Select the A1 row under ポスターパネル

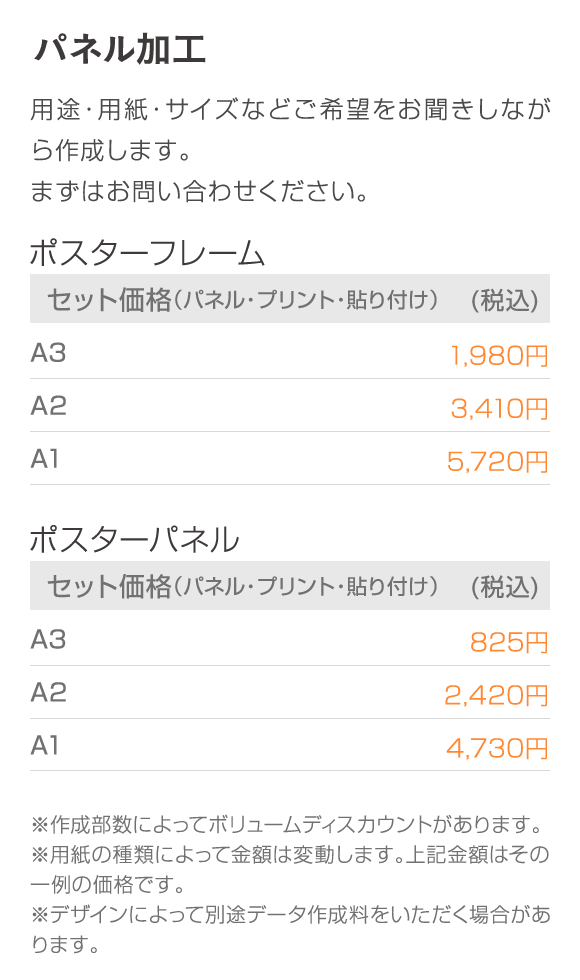pyautogui.click(x=290, y=745)
